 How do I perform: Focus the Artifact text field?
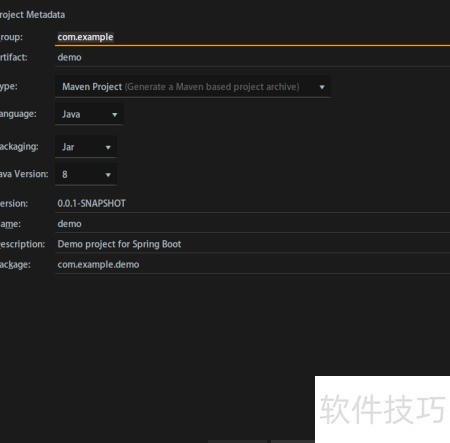[x=252, y=57]
